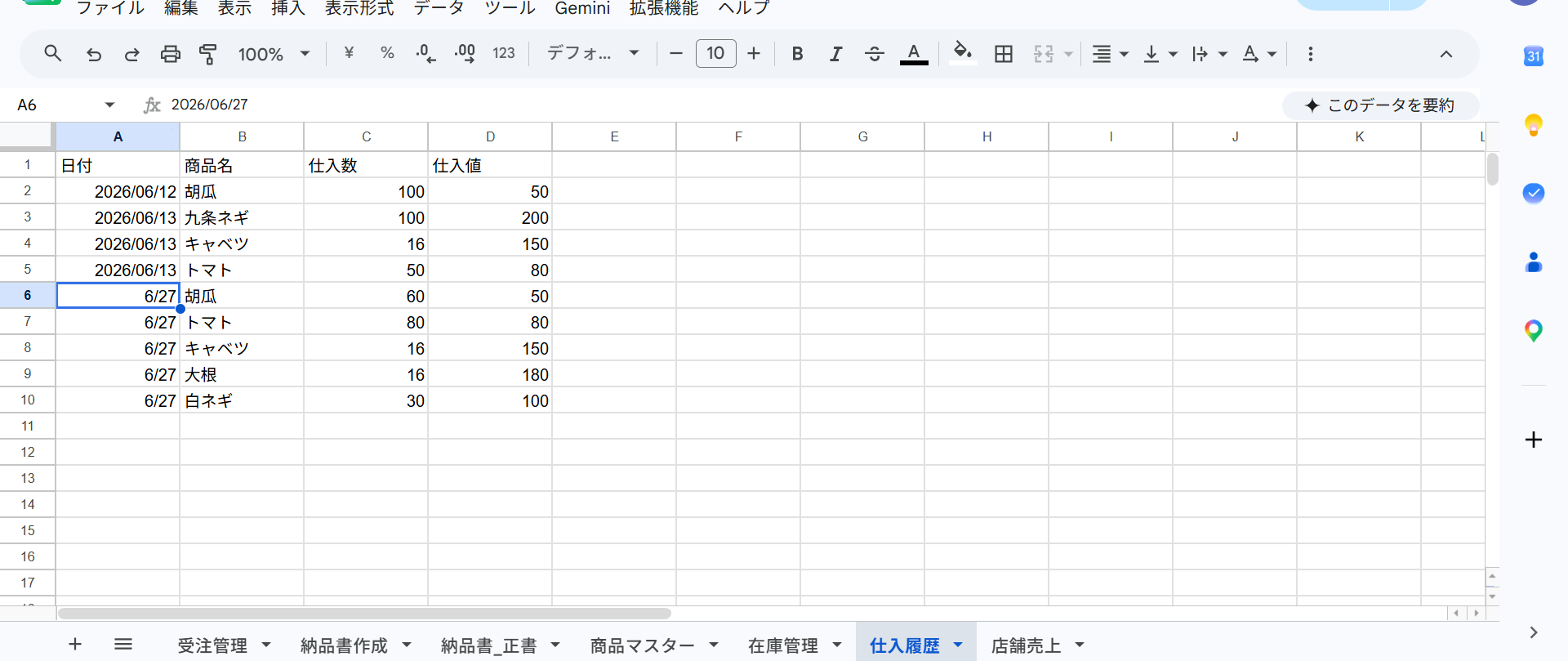Image resolution: width=1568 pixels, height=661 pixels.
Task: Switch to the 商品マスター sheet tab
Action: pos(643,645)
